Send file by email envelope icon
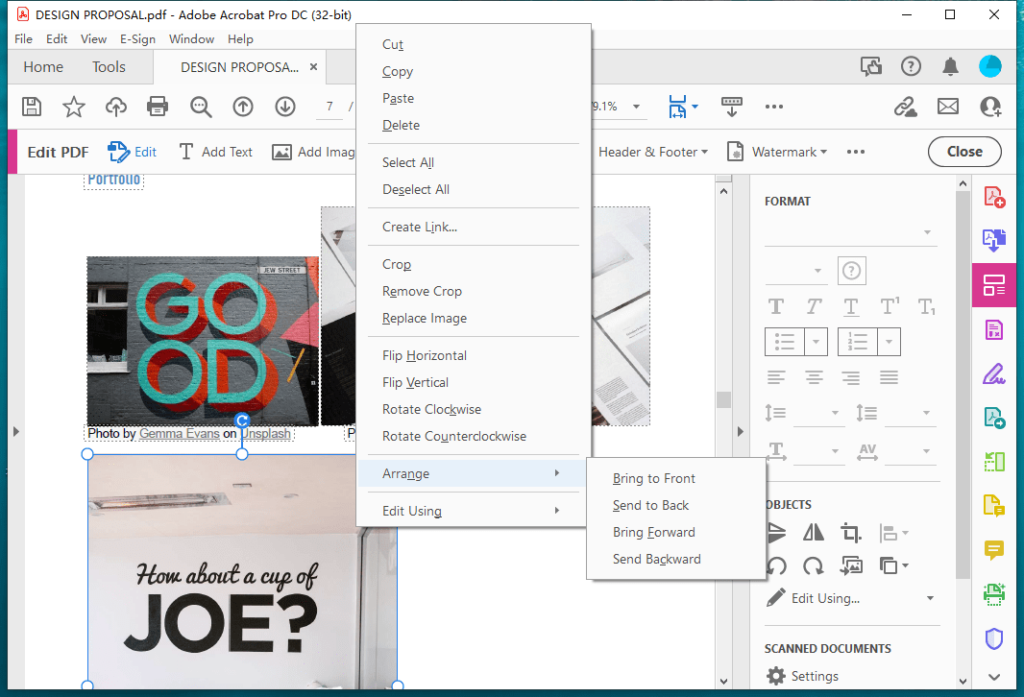Viewport: 1024px width, 697px height. tap(948, 106)
